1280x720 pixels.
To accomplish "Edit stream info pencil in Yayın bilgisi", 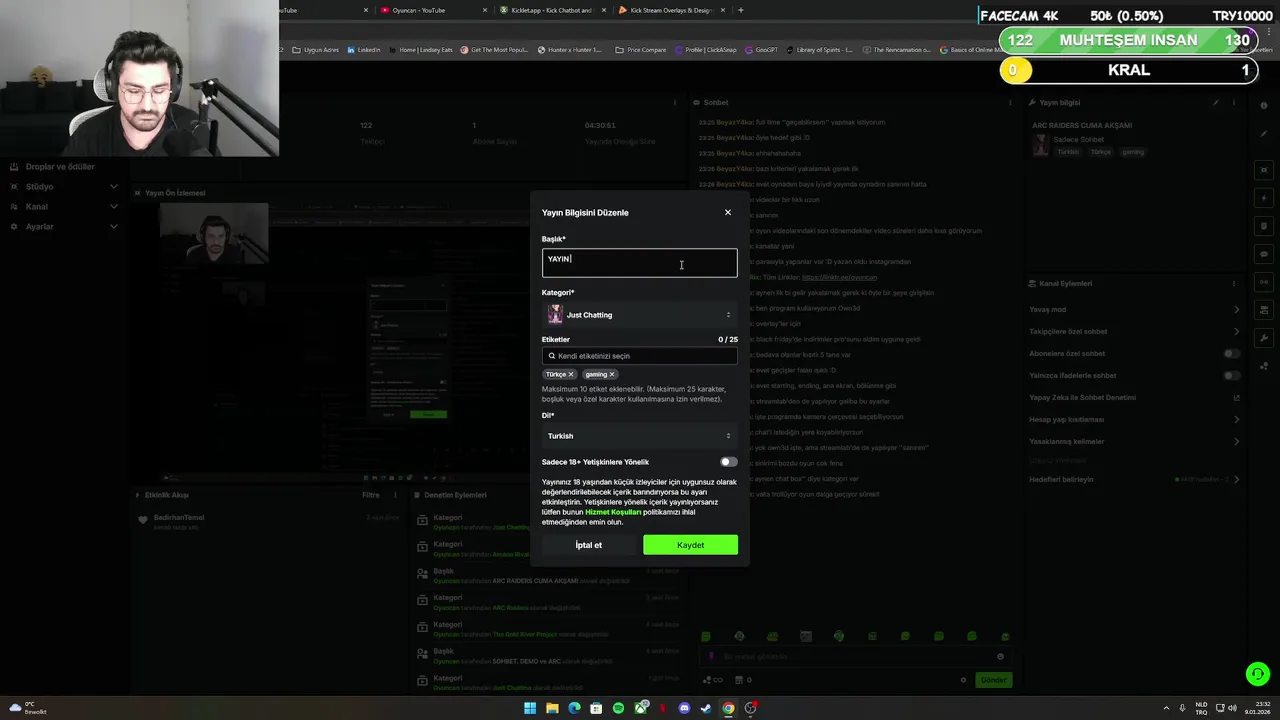I will point(1216,102).
